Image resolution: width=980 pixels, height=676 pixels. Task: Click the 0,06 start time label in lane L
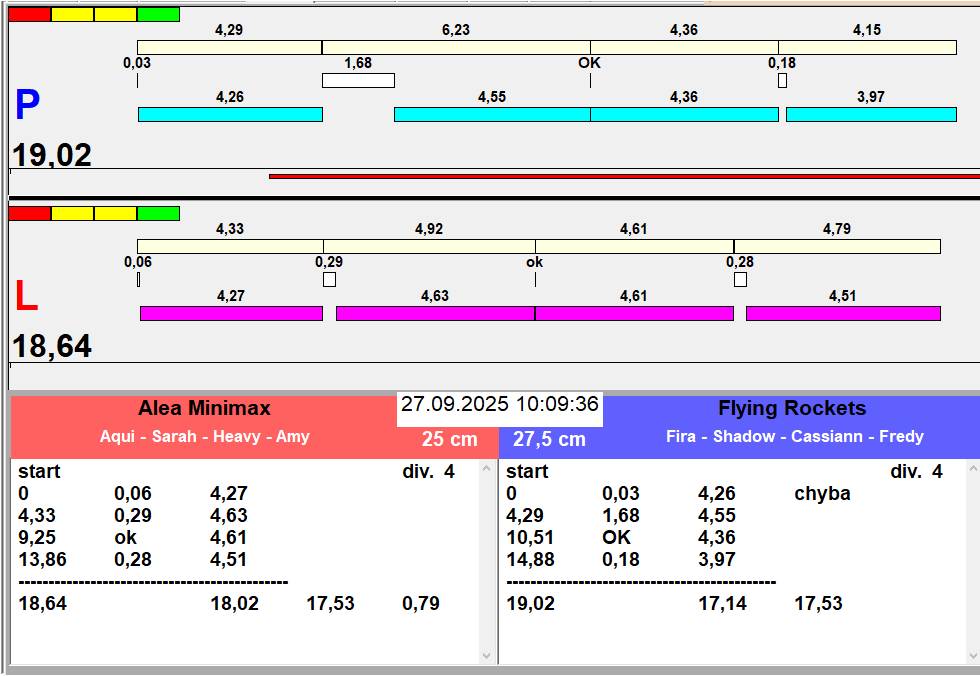click(x=138, y=262)
